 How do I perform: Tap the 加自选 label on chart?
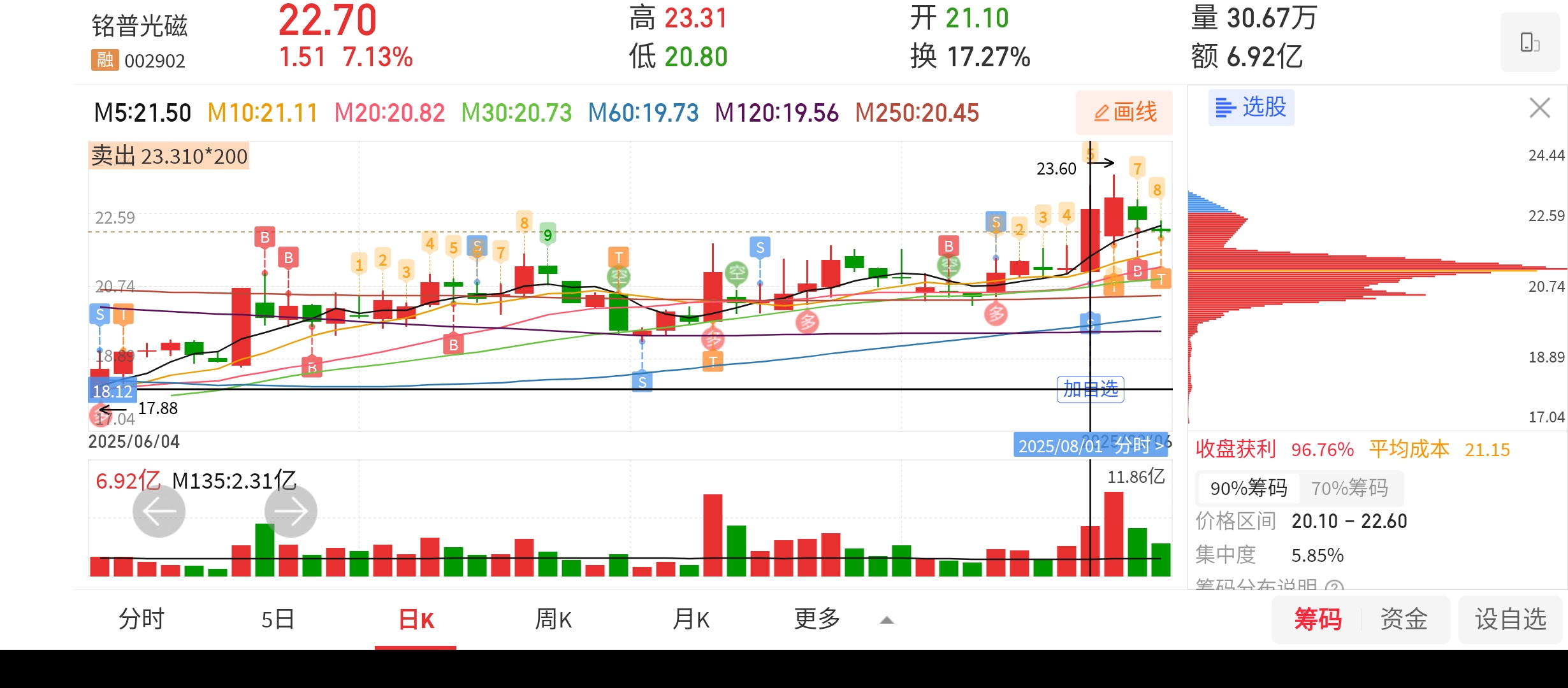pos(1091,389)
